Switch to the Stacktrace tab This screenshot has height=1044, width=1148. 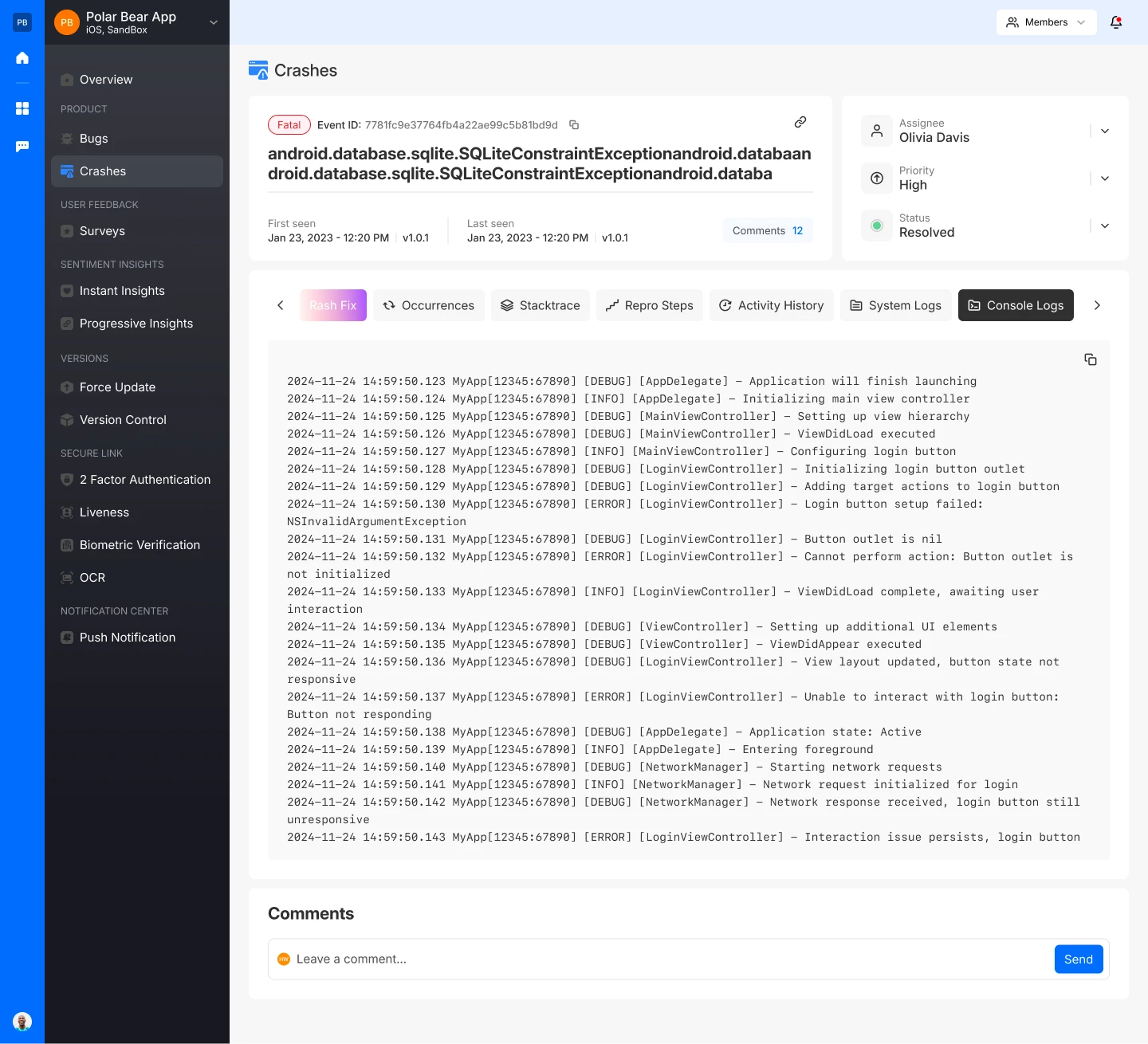[x=541, y=305]
